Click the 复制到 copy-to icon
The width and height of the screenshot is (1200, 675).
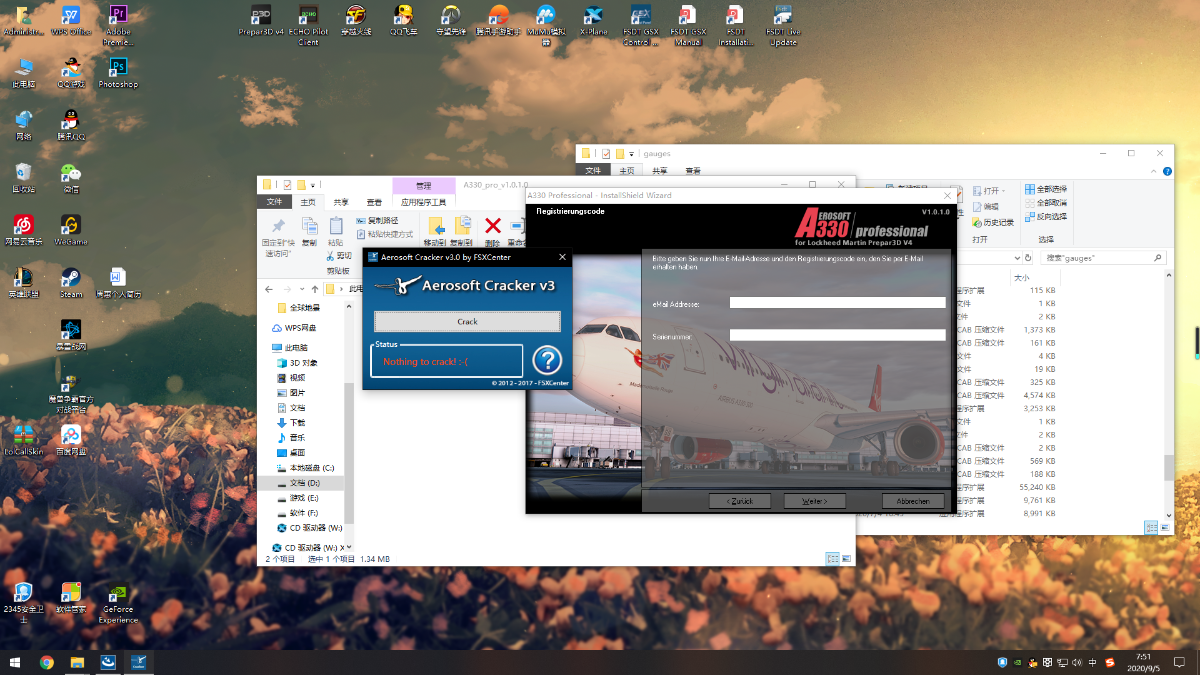(462, 226)
